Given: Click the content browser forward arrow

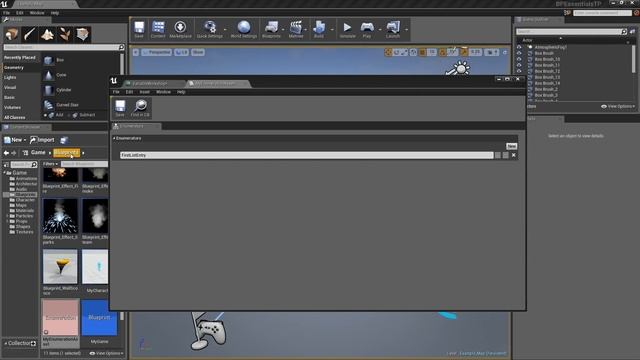Looking at the screenshot, I should pos(14,153).
